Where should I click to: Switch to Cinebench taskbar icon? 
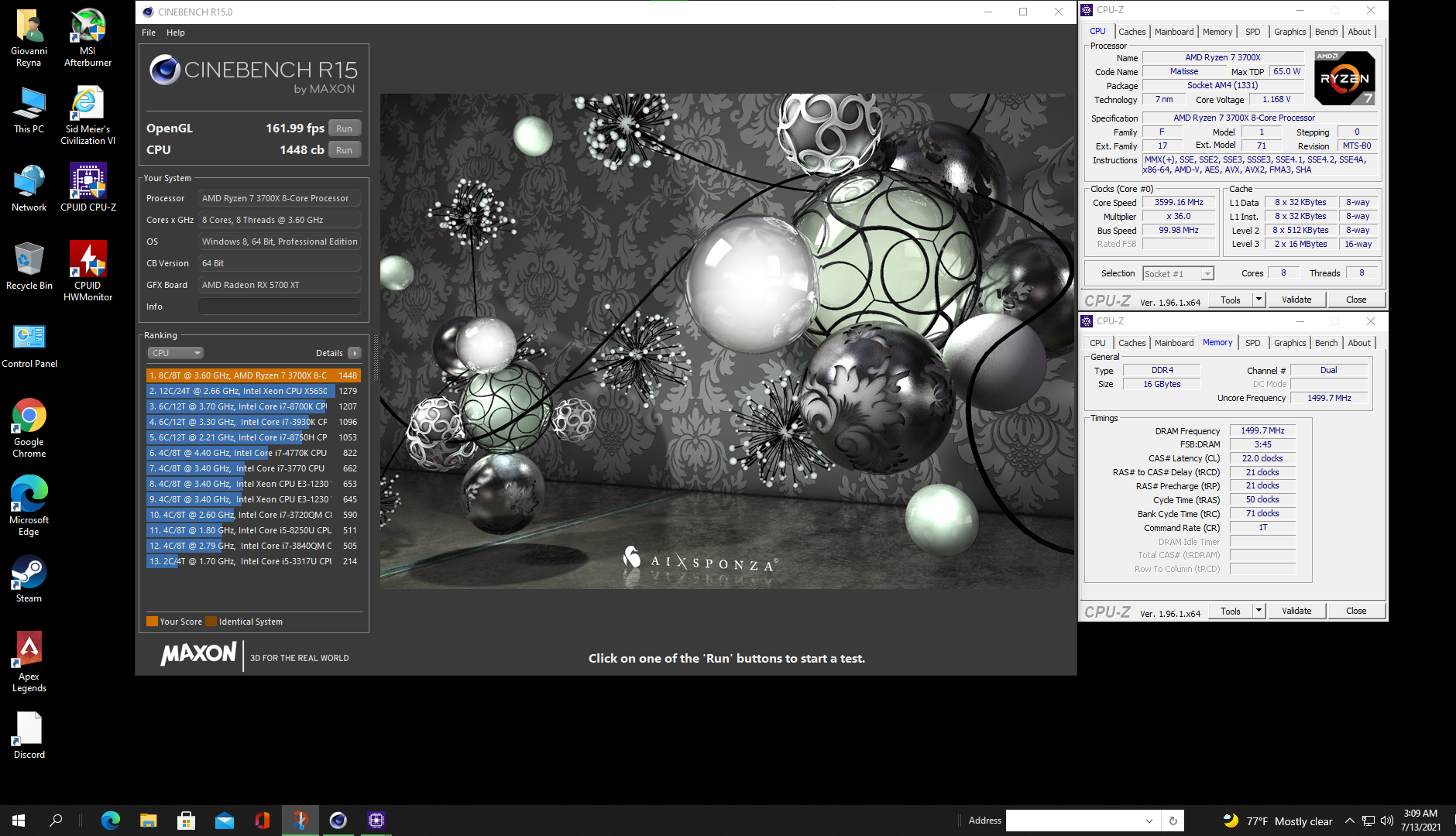point(338,821)
